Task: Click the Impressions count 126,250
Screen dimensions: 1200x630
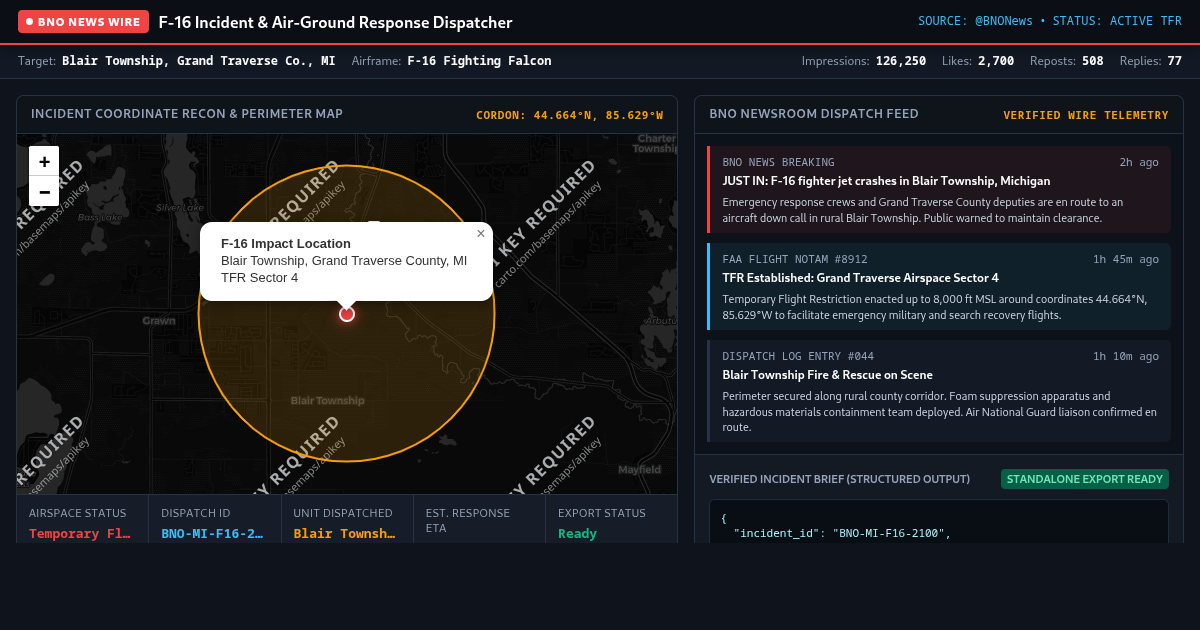Action: 900,61
